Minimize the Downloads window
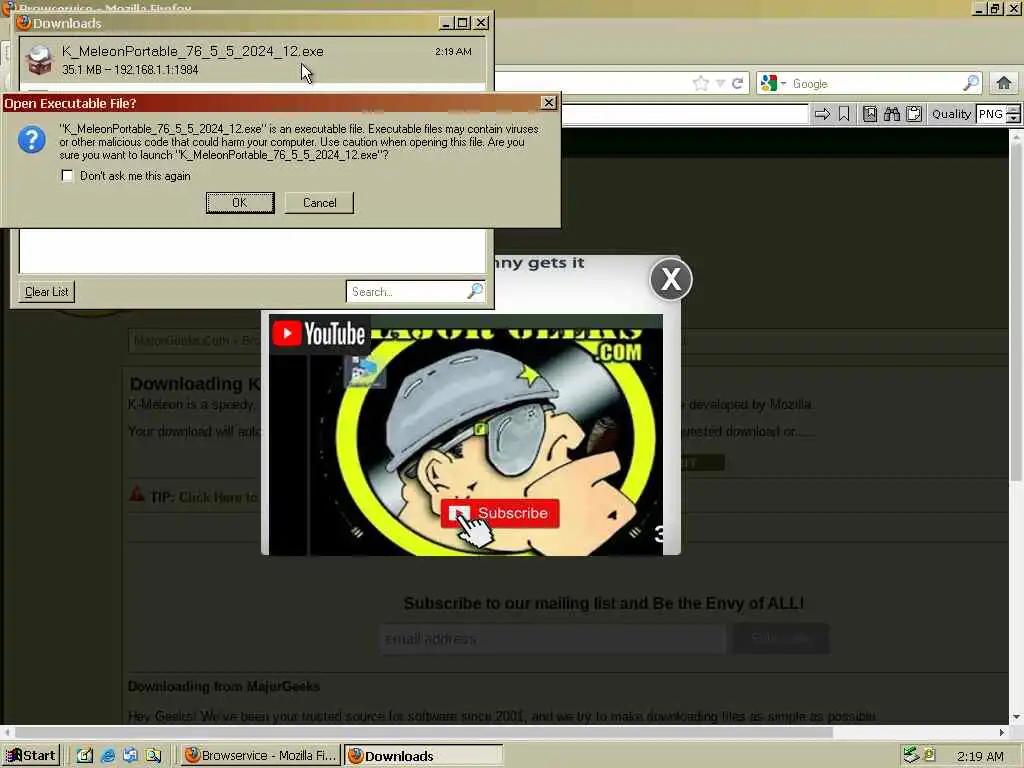Viewport: 1024px width, 768px height. pyautogui.click(x=446, y=23)
